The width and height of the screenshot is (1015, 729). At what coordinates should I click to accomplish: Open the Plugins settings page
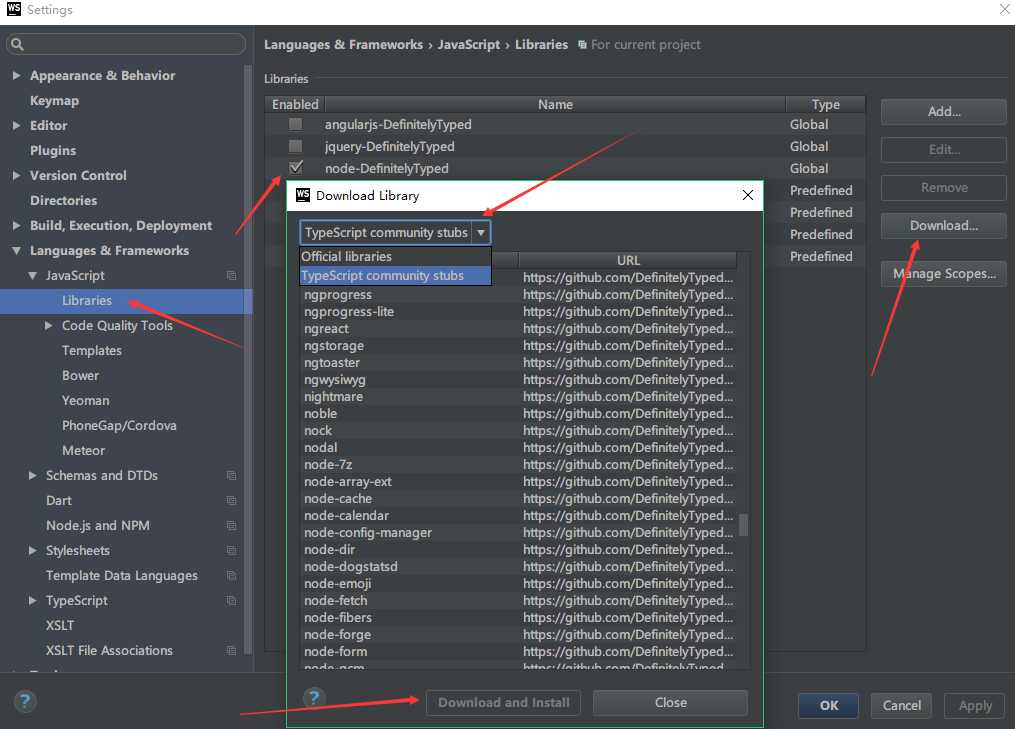pyautogui.click(x=53, y=150)
